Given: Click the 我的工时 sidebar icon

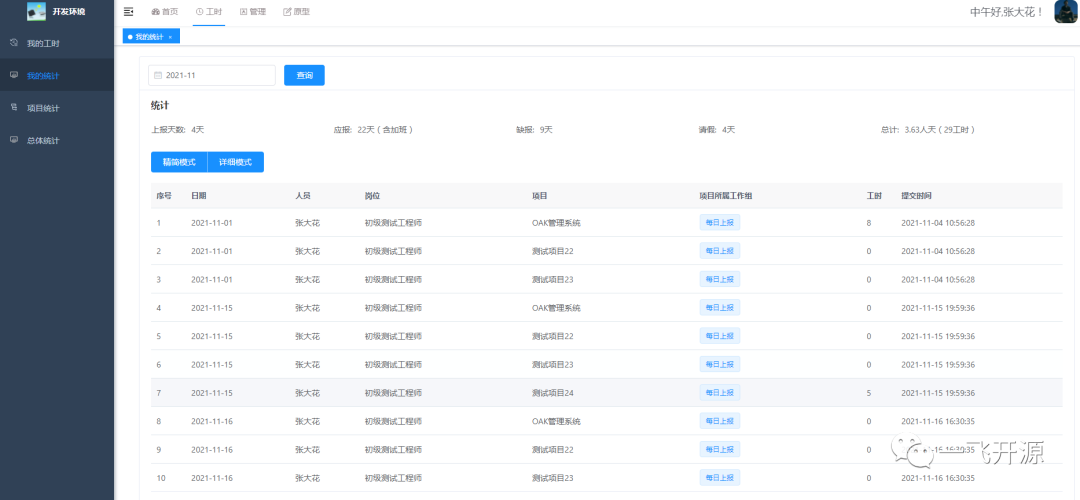Looking at the screenshot, I should click(14, 43).
